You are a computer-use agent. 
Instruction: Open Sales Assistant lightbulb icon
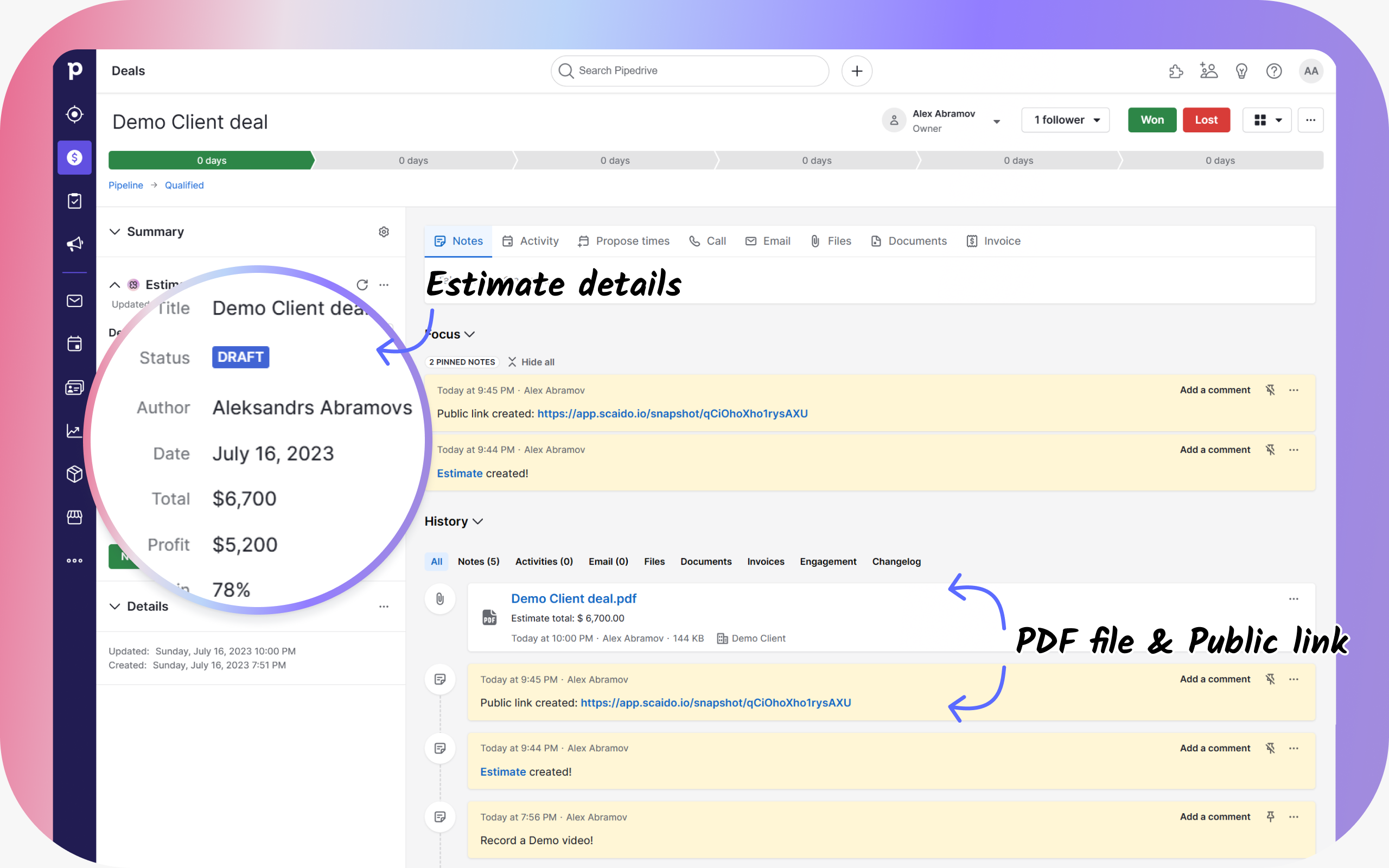[x=1241, y=71]
